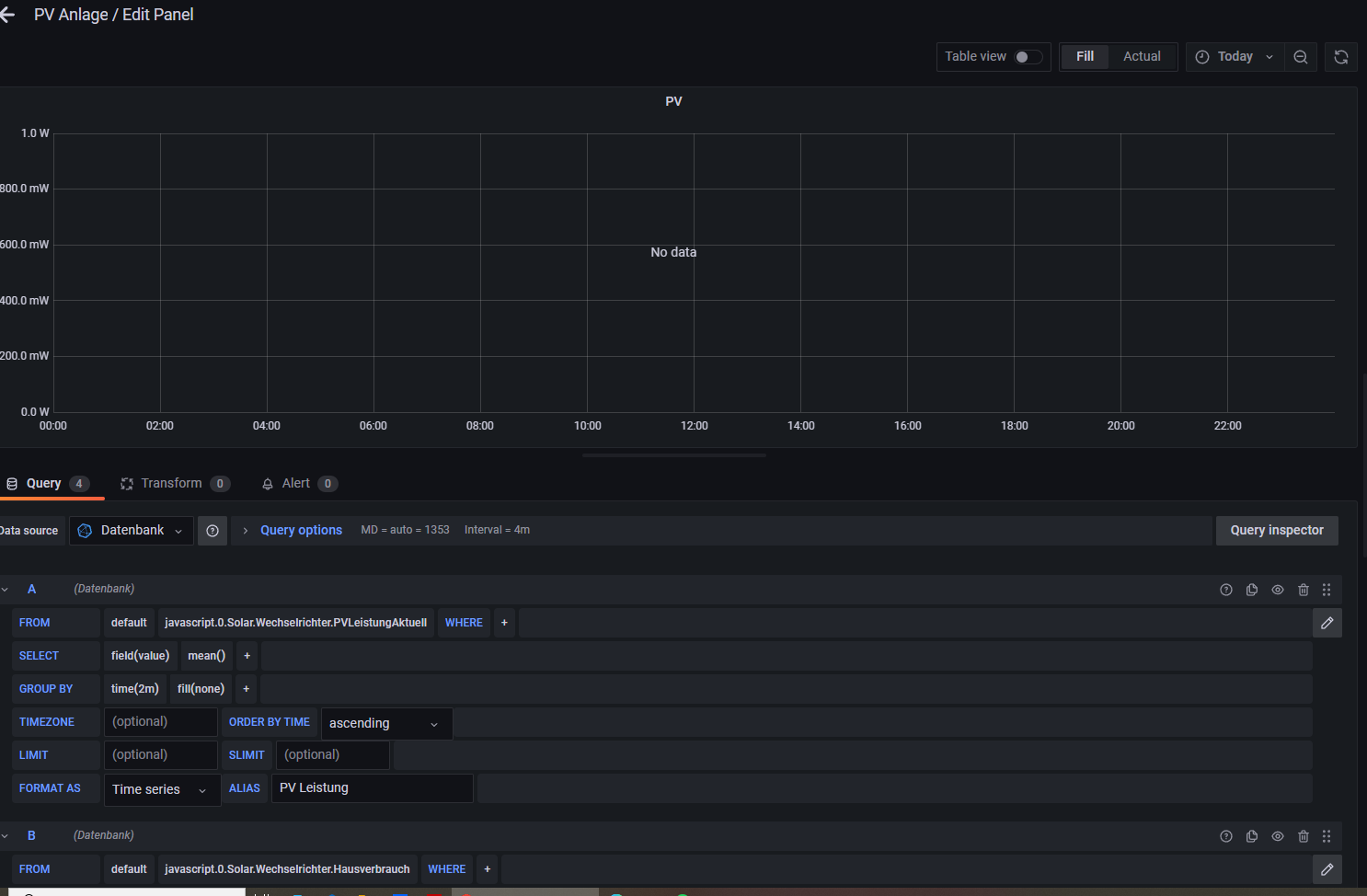Screen dimensions: 1367x896
Task: Delete query B
Action: click(1304, 836)
